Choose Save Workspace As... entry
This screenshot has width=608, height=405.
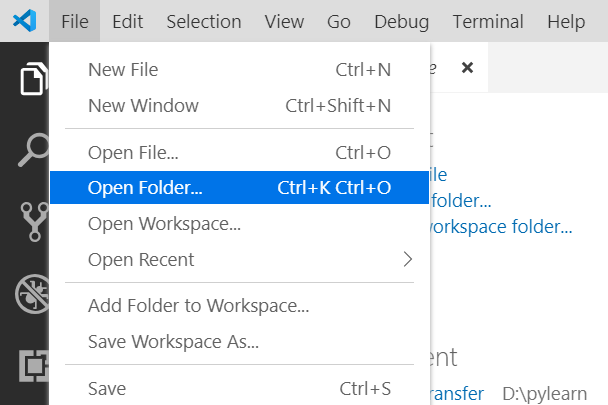pos(240,342)
